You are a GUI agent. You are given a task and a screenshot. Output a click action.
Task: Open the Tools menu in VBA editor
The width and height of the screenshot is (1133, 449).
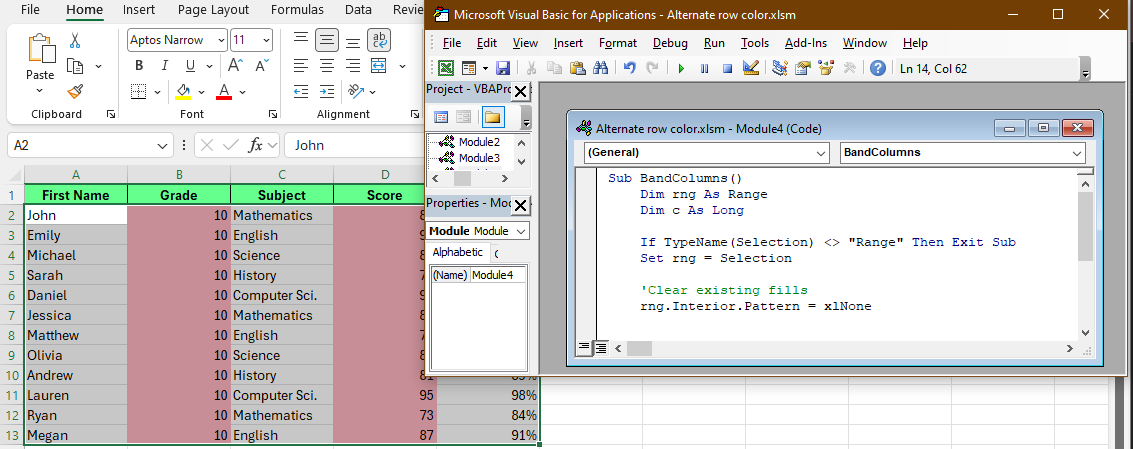(755, 43)
